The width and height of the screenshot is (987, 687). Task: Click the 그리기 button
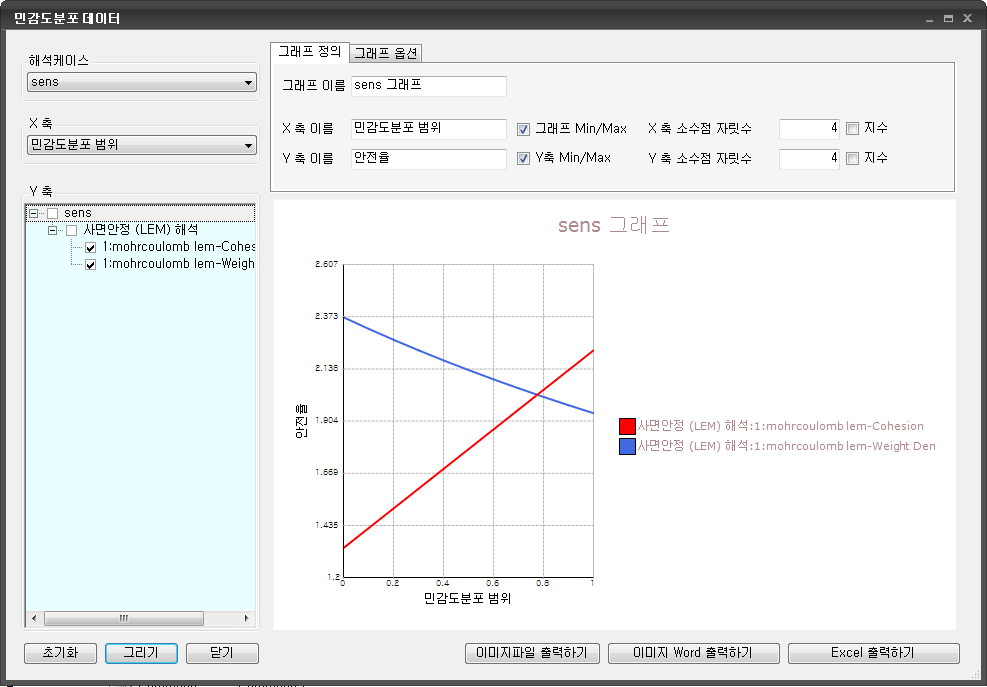(x=141, y=653)
